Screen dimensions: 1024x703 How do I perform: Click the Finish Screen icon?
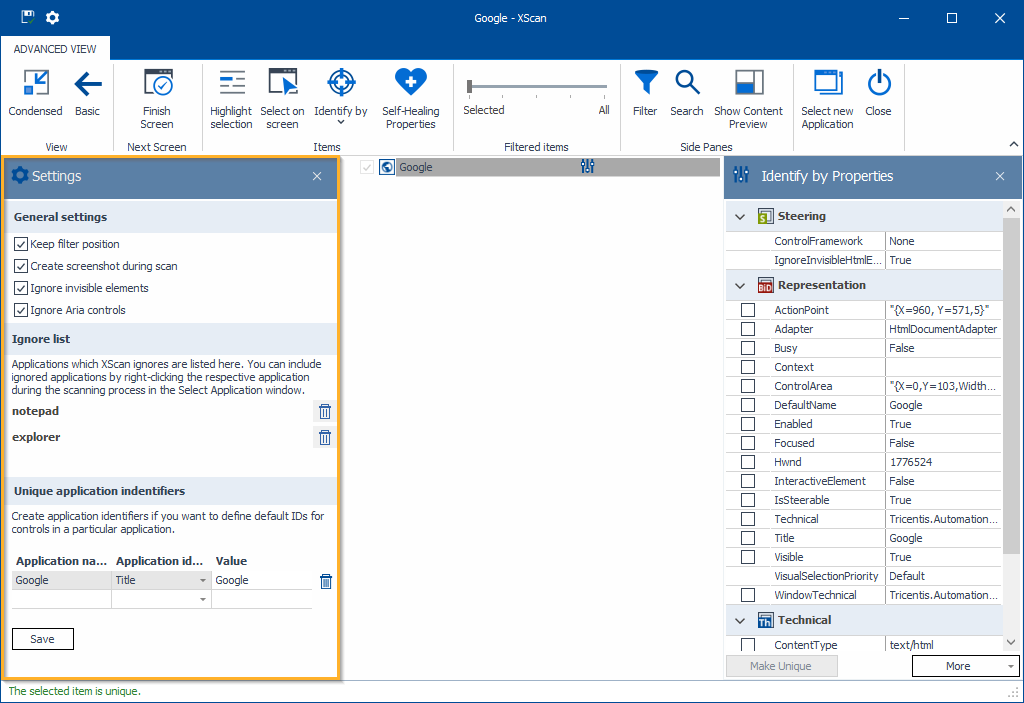point(157,84)
